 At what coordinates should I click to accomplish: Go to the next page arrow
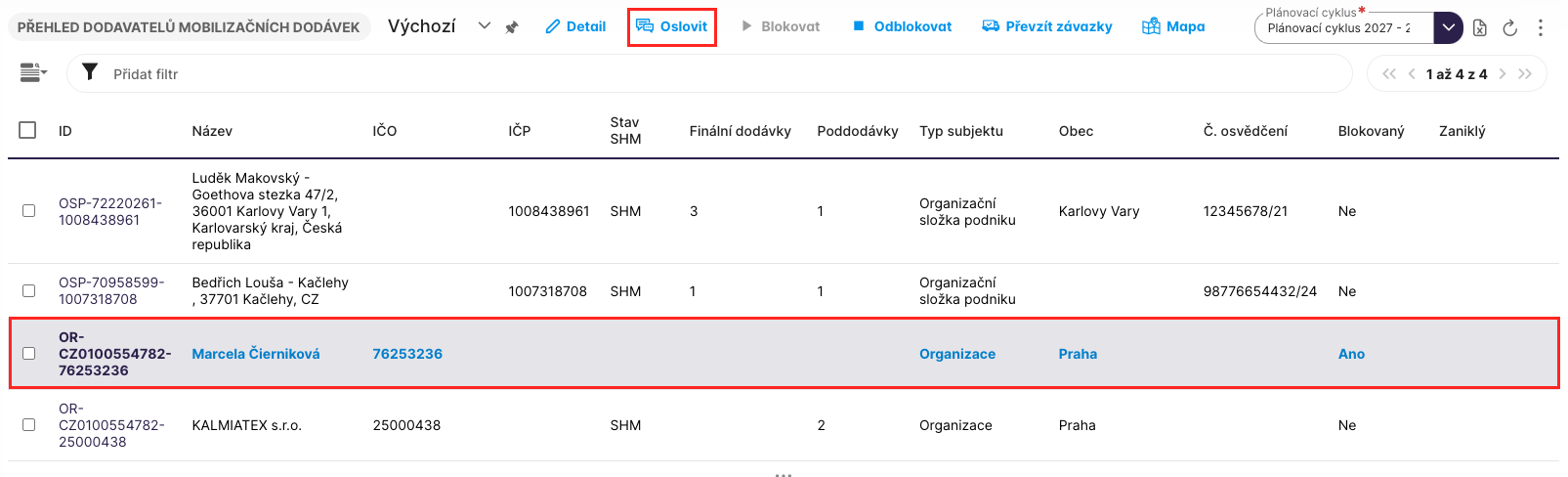[x=1503, y=74]
